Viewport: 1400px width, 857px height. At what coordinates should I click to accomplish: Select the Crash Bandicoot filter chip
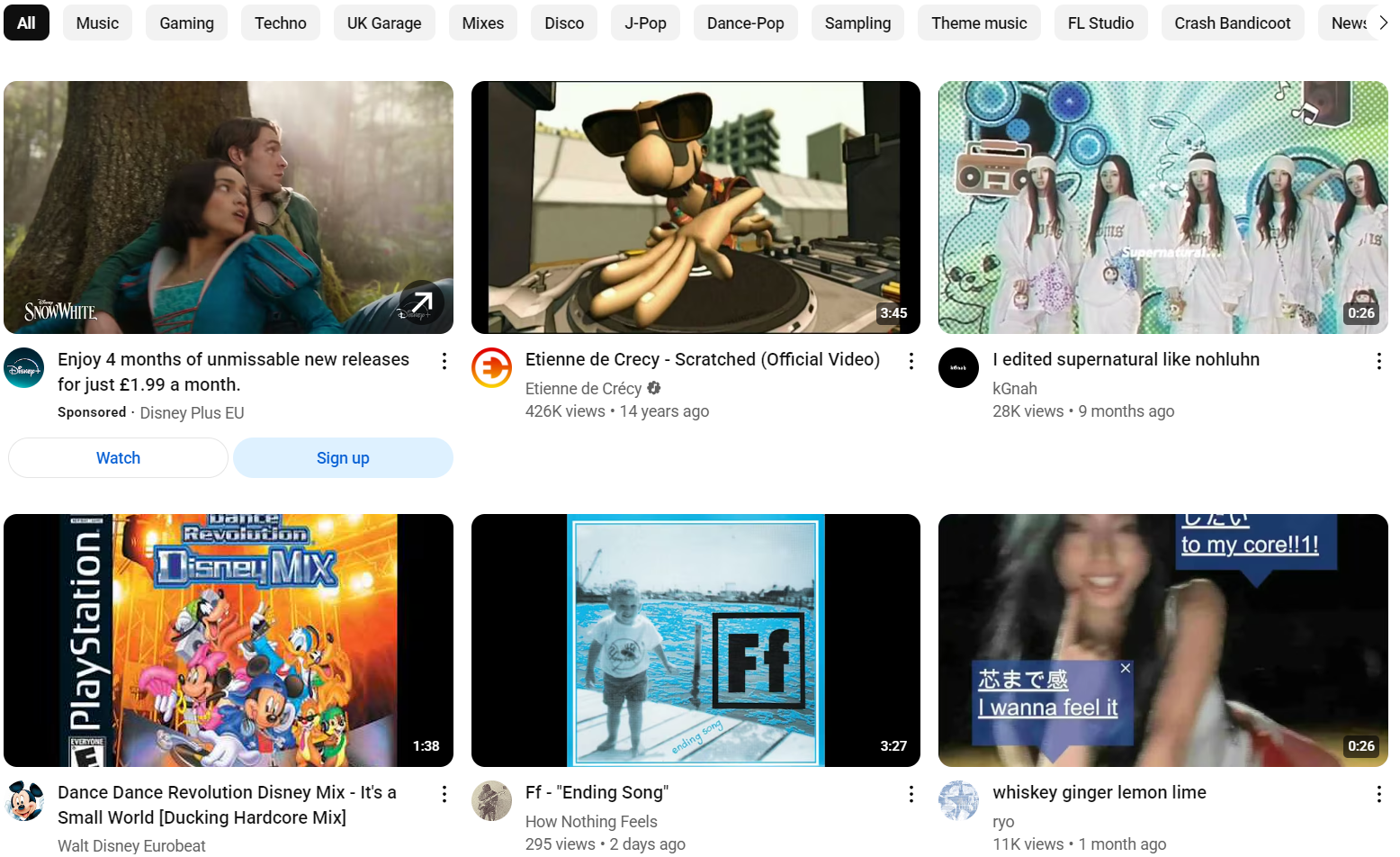[x=1233, y=23]
